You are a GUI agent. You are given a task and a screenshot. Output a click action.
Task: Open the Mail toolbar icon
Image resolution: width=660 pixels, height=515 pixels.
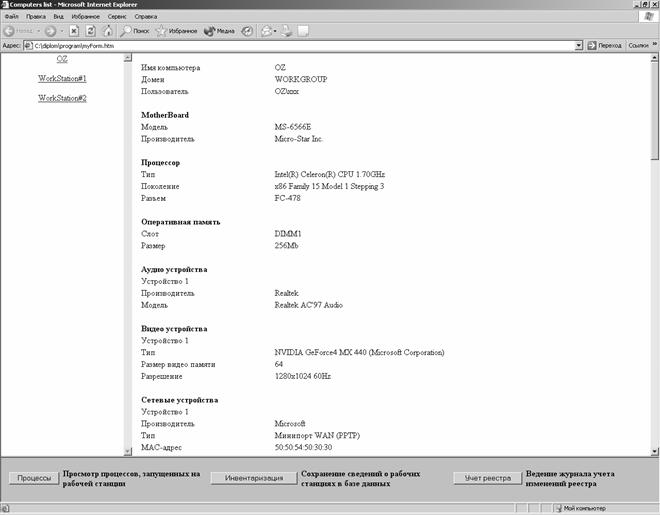point(268,31)
